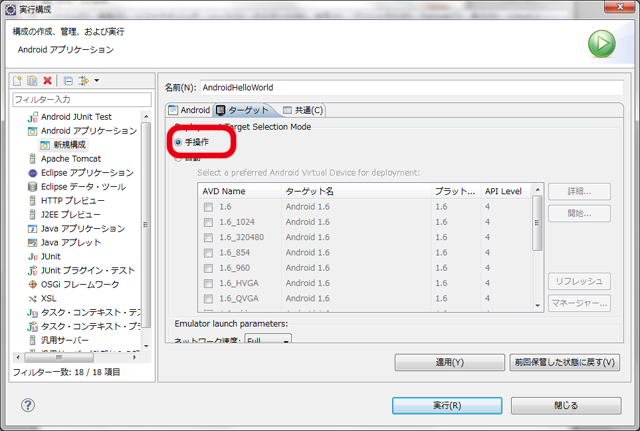Check the 1.6_1024 AVD checkbox
The image size is (640, 431).
click(209, 222)
